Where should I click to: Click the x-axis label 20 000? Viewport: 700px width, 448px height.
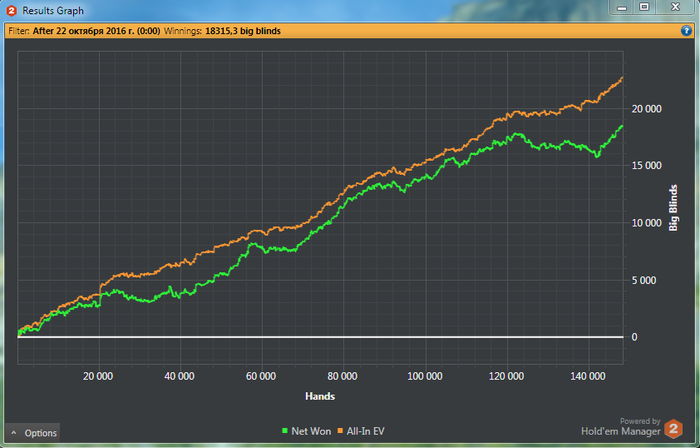(x=98, y=376)
